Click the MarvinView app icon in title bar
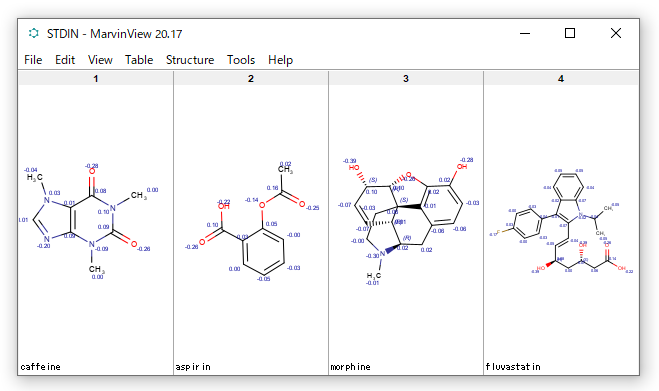 click(x=33, y=33)
